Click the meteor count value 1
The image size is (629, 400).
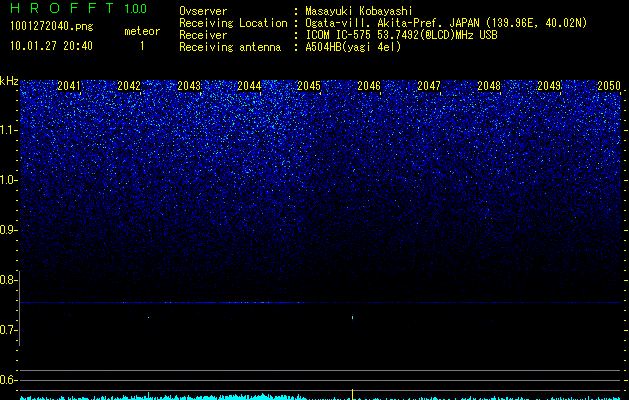tap(142, 46)
